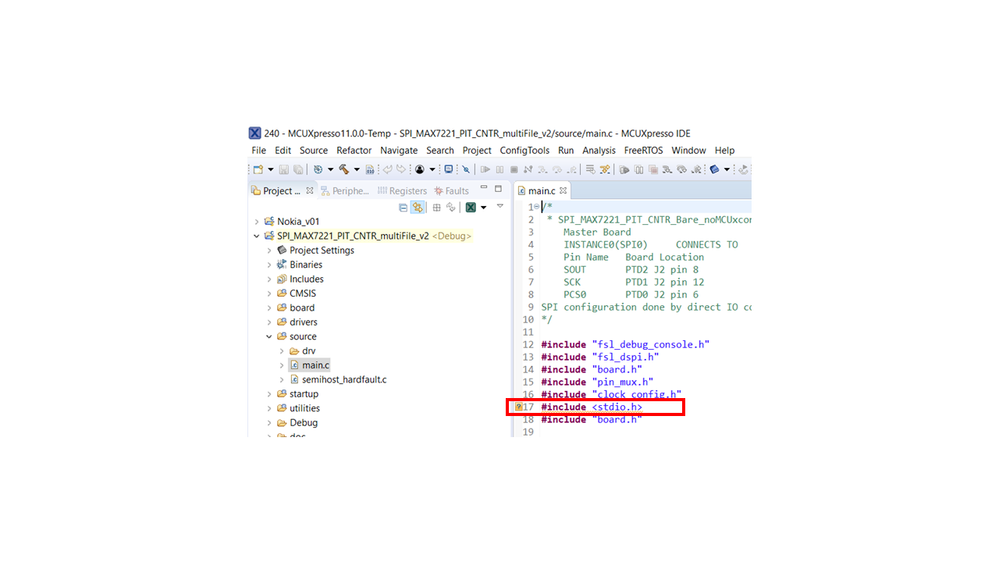Click the New wizard toolbar icon
999x562 pixels.
(258, 169)
